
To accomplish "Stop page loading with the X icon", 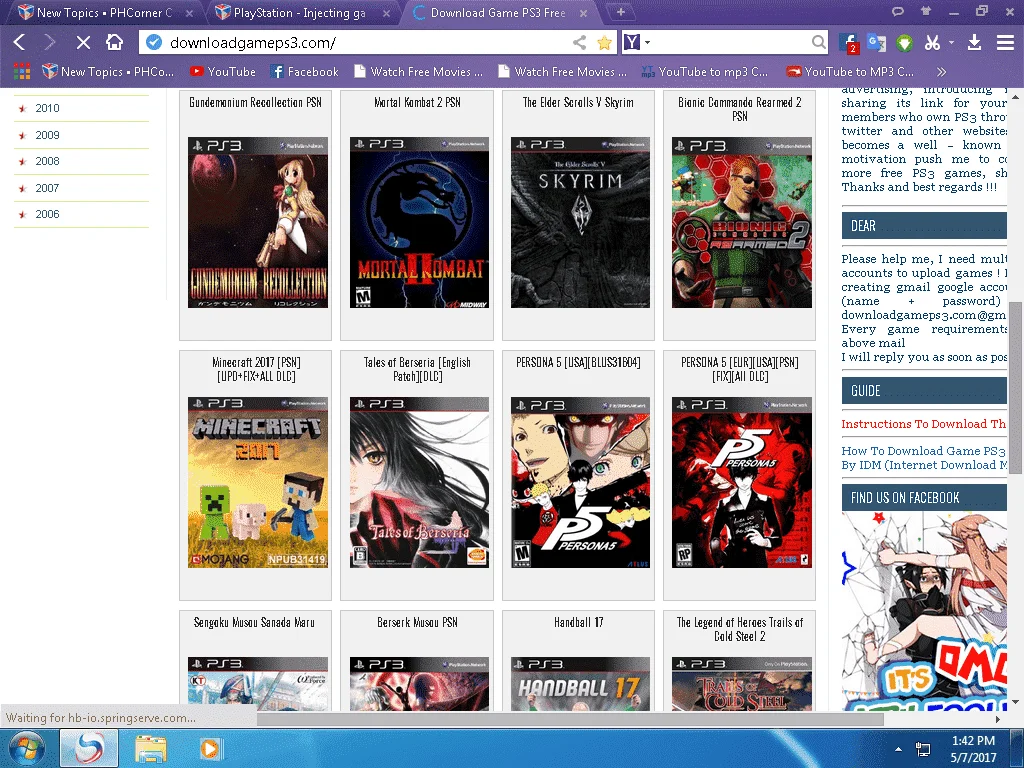I will (83, 42).
